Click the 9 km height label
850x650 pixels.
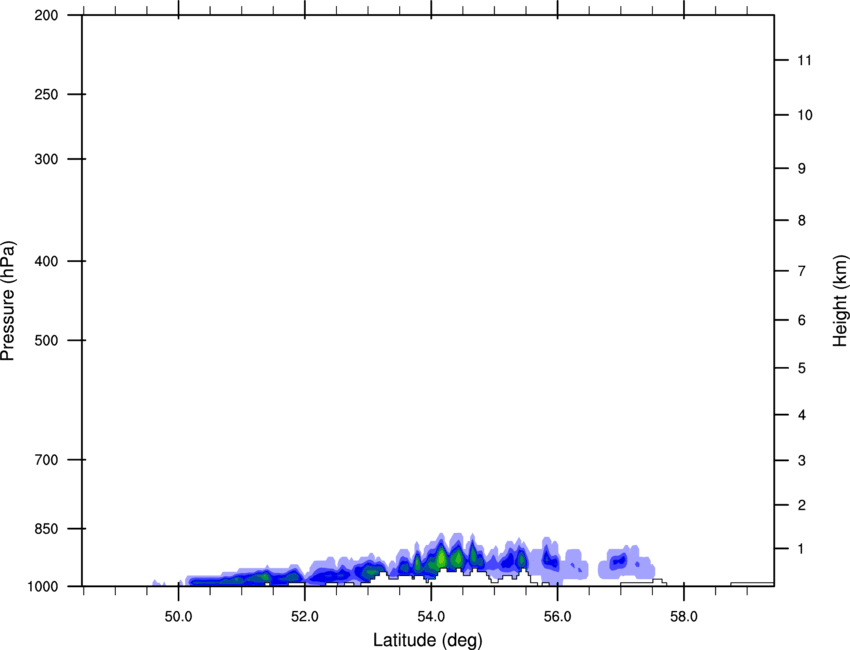tap(802, 169)
